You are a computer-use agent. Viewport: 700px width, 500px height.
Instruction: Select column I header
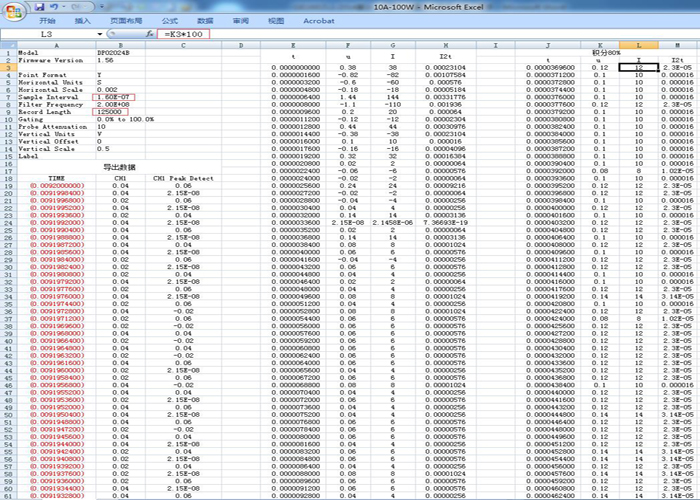click(x=496, y=45)
